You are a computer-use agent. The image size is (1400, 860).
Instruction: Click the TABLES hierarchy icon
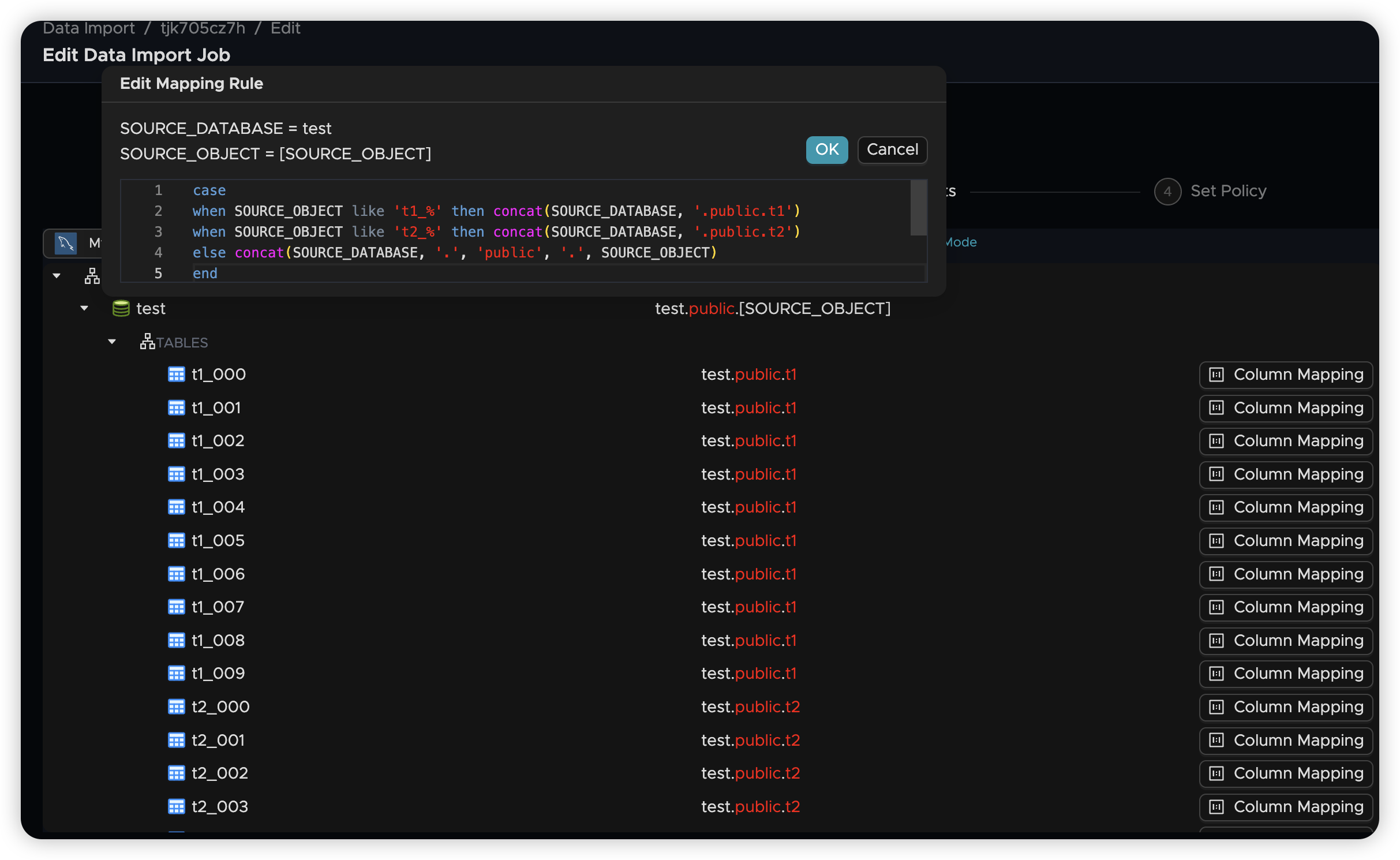pos(147,342)
